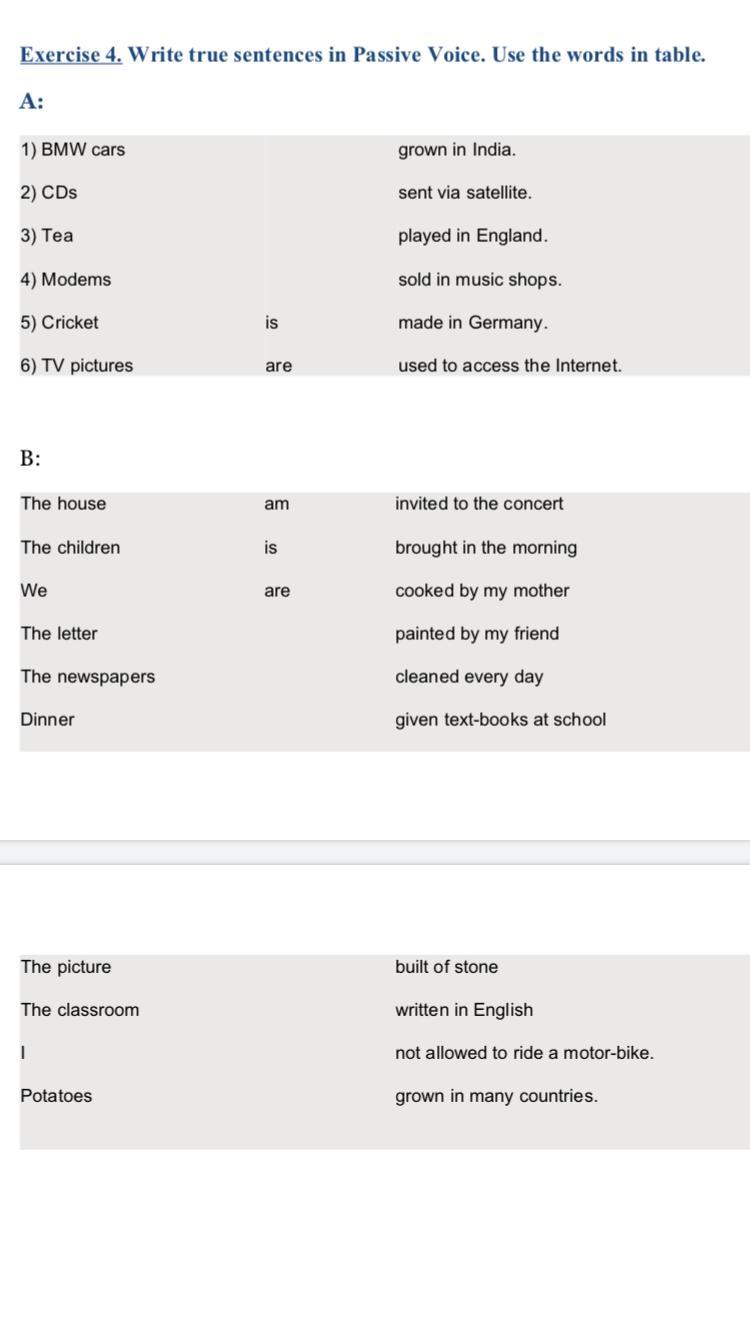The image size is (750, 1334).
Task: Click the phrase "grown in India."
Action: (x=457, y=150)
